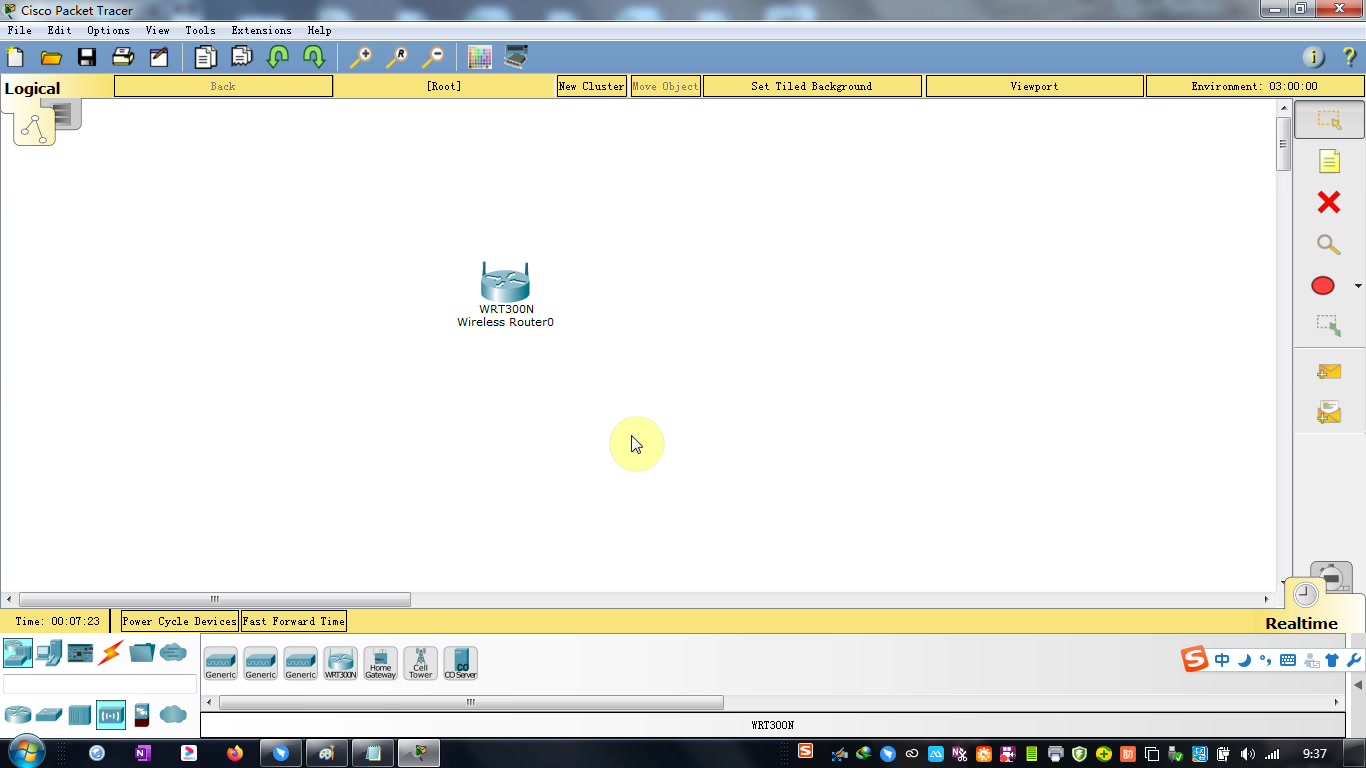The image size is (1366, 768).
Task: Undo with the left green arrow
Action: 277,57
